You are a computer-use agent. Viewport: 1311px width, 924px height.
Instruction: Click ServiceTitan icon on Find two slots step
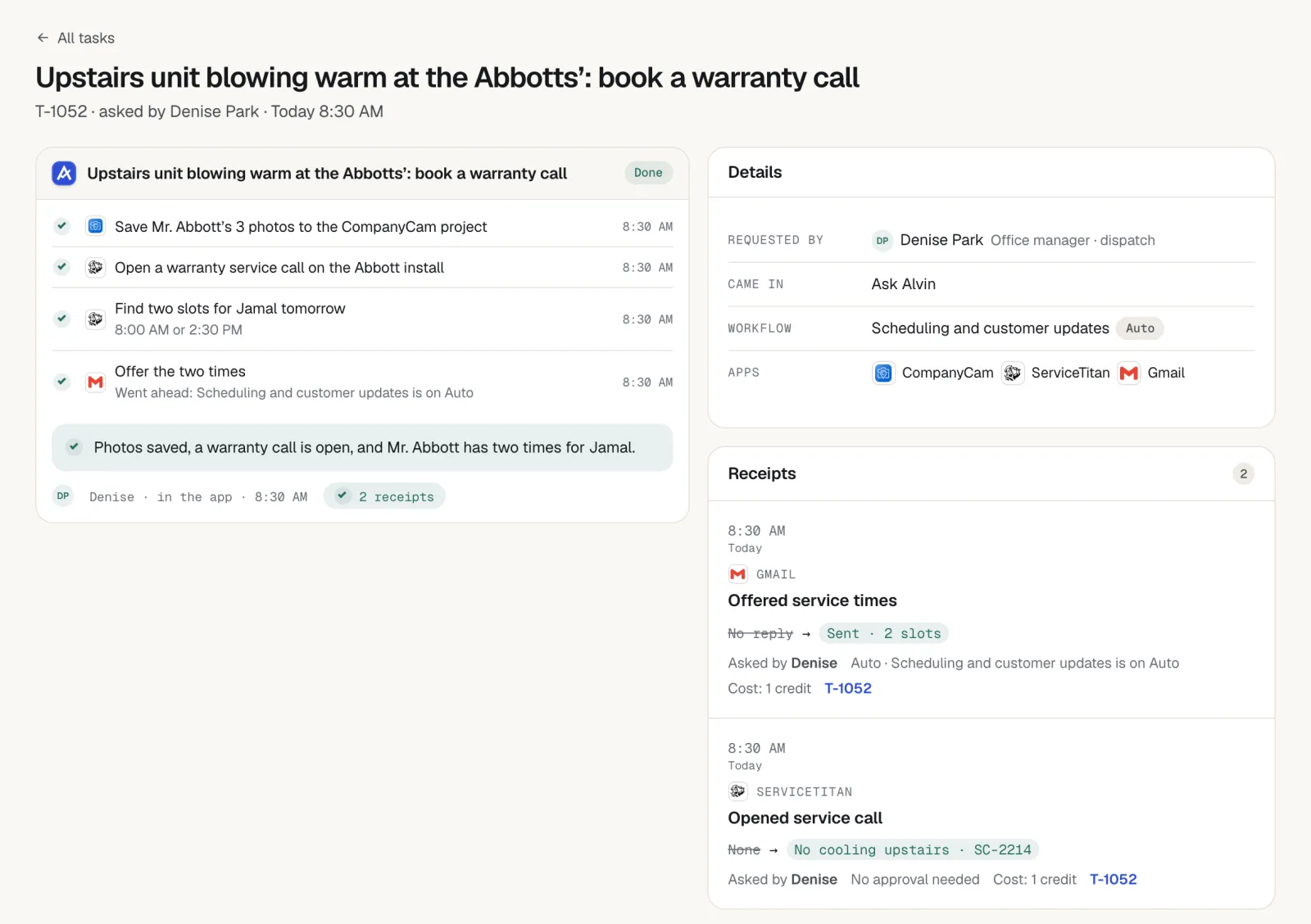coord(96,319)
